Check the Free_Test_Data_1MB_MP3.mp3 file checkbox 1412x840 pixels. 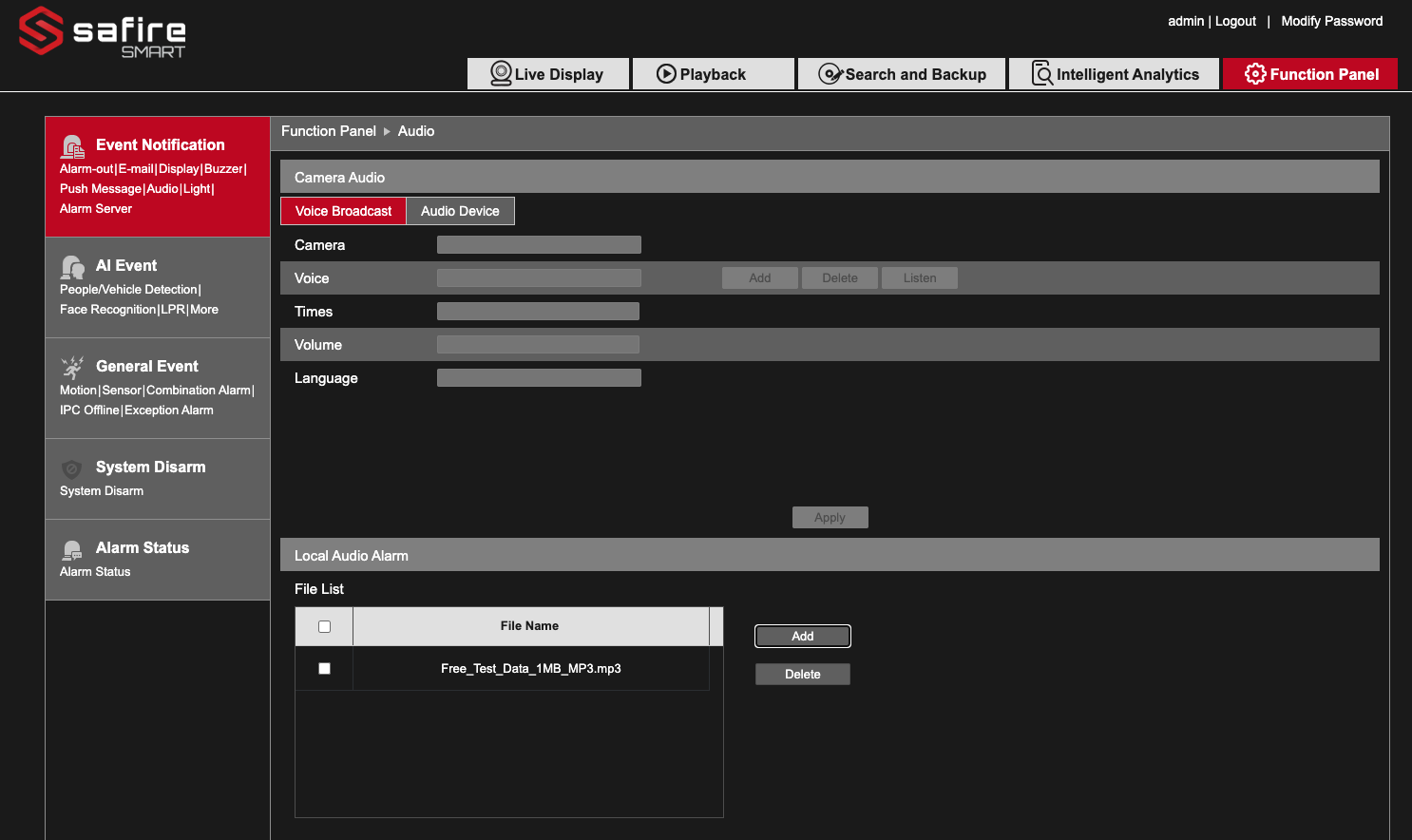324,668
